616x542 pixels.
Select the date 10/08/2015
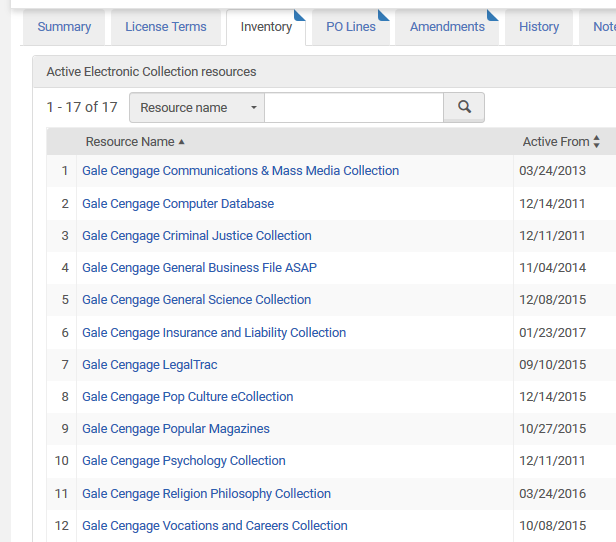552,526
